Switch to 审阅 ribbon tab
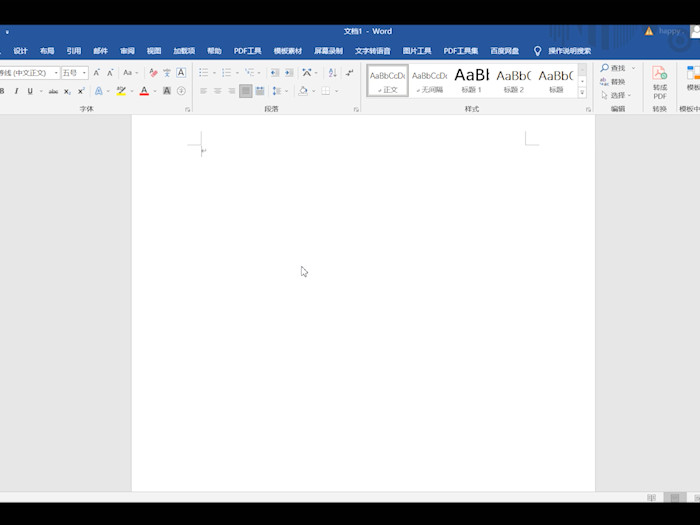This screenshot has width=700, height=525. [x=127, y=51]
